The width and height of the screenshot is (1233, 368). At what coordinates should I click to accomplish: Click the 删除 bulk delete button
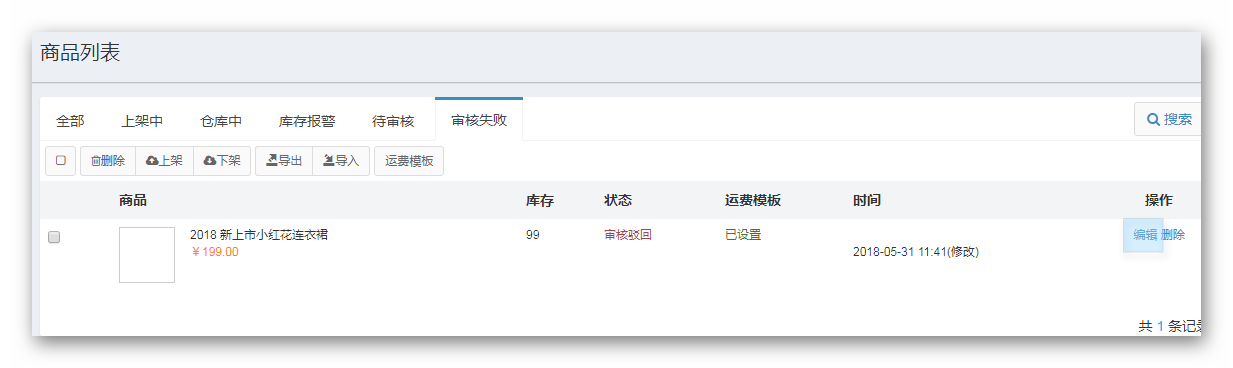pos(108,161)
